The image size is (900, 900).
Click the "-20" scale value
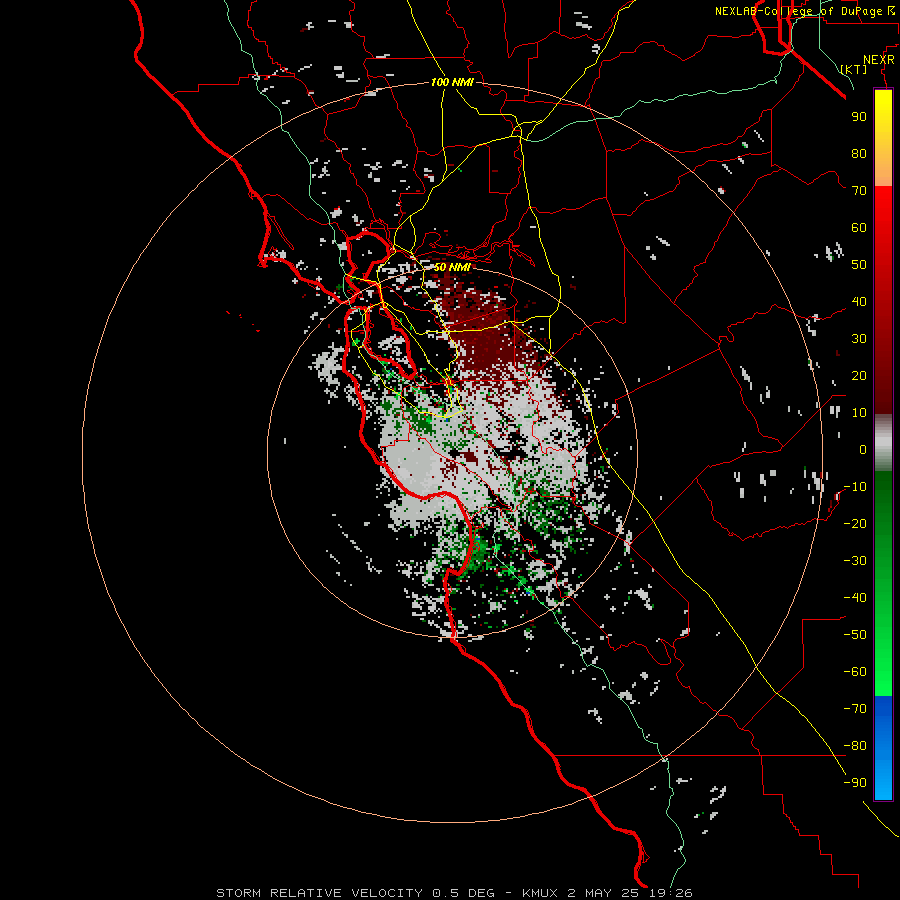tap(855, 523)
